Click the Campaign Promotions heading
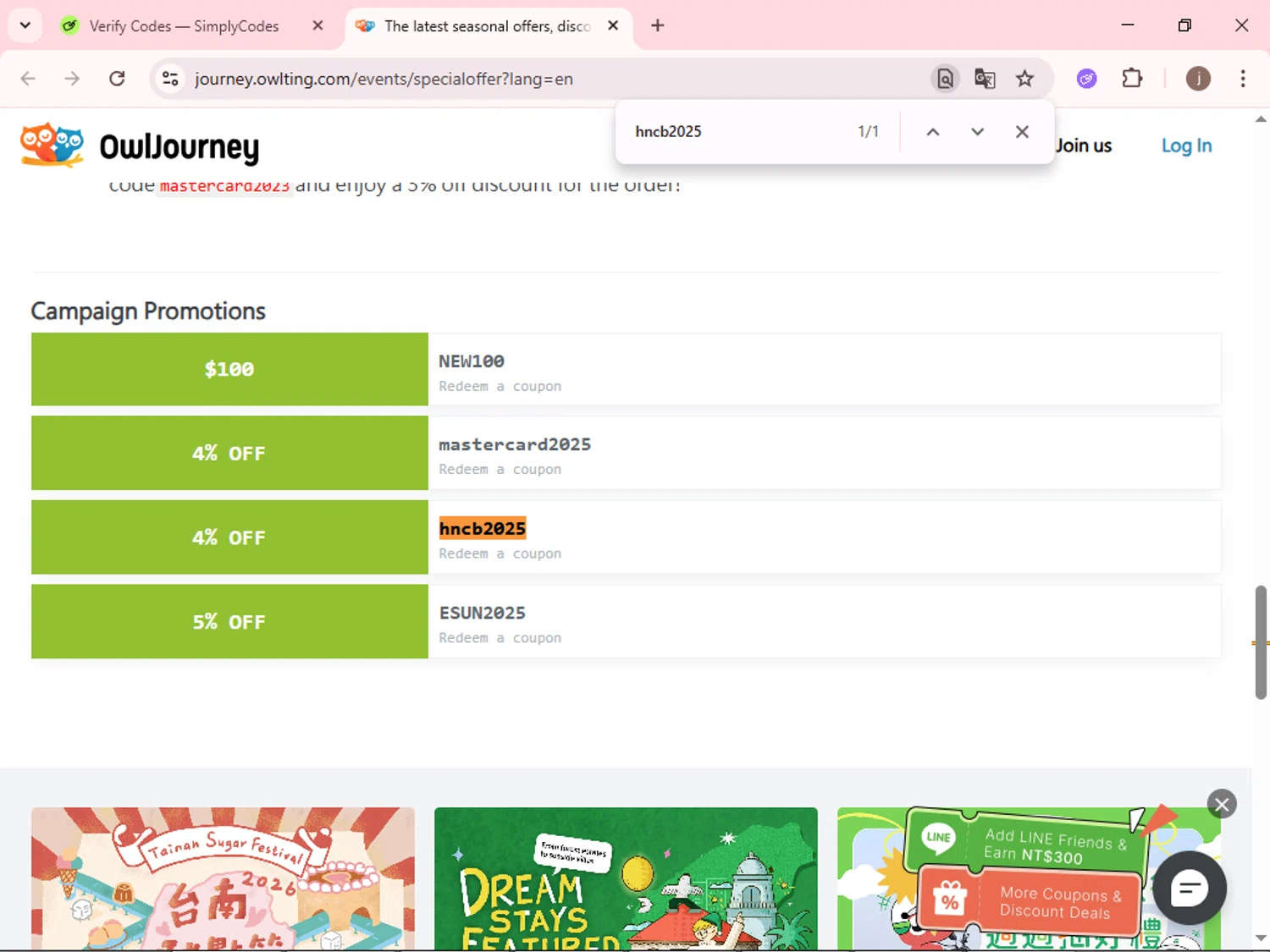This screenshot has width=1270, height=952. [148, 311]
